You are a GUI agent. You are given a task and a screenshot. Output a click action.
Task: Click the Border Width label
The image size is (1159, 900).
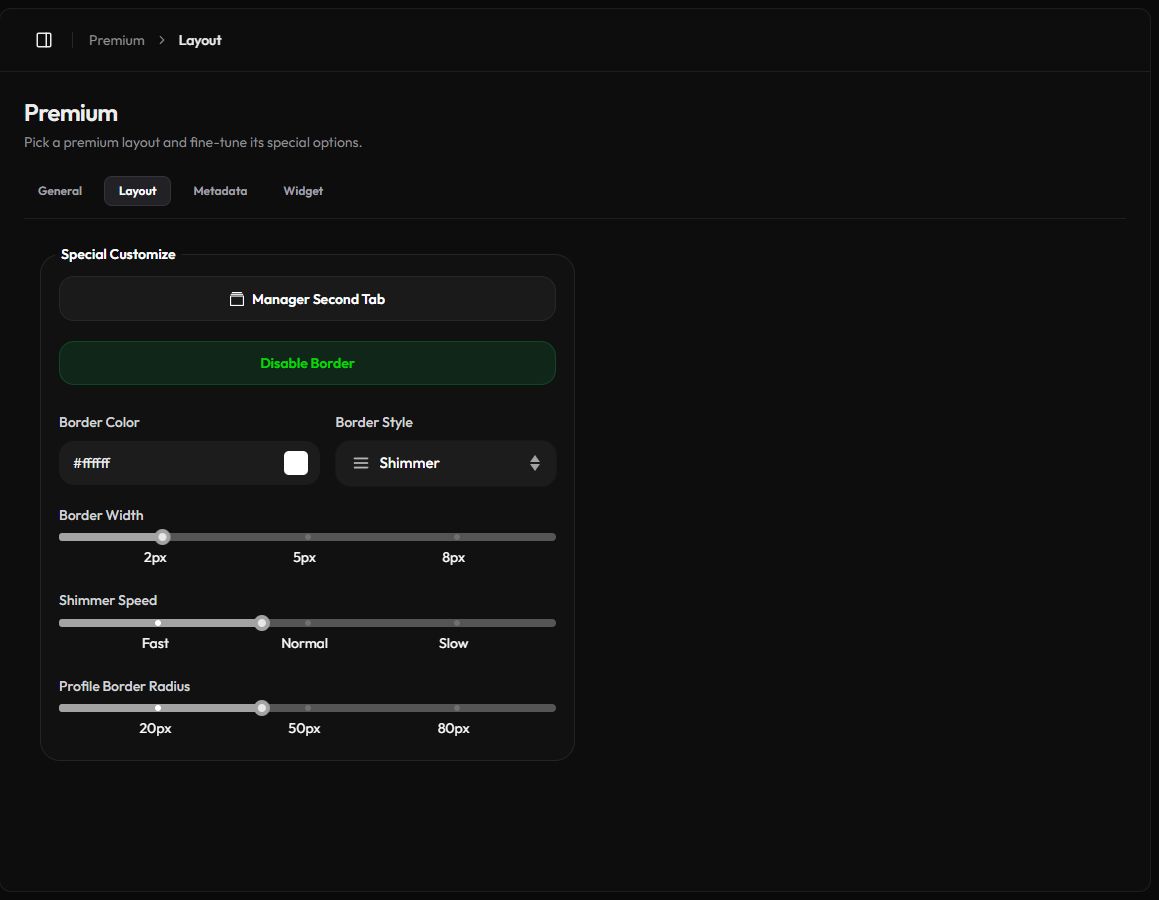101,515
